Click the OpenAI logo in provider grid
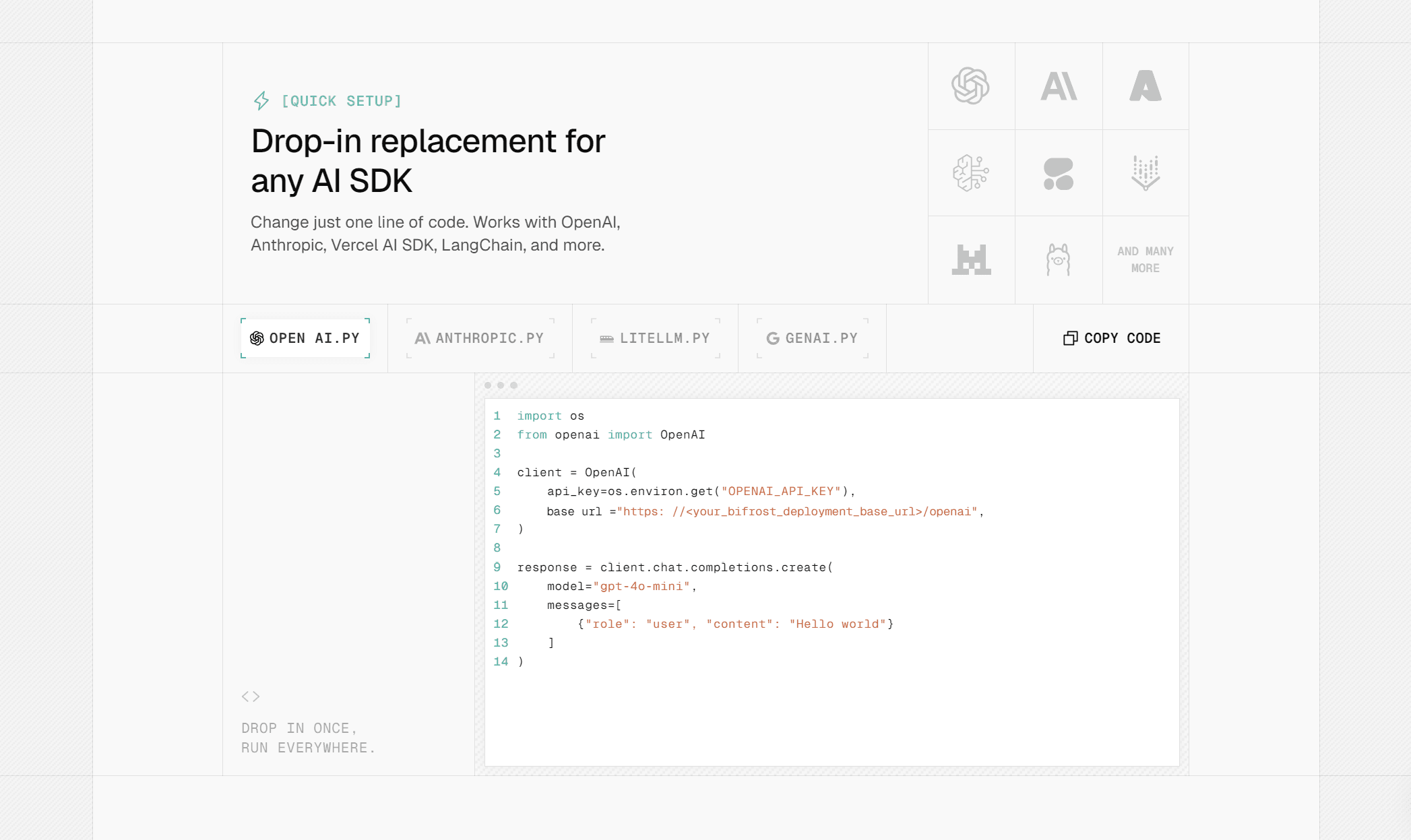This screenshot has width=1411, height=840. [x=970, y=86]
